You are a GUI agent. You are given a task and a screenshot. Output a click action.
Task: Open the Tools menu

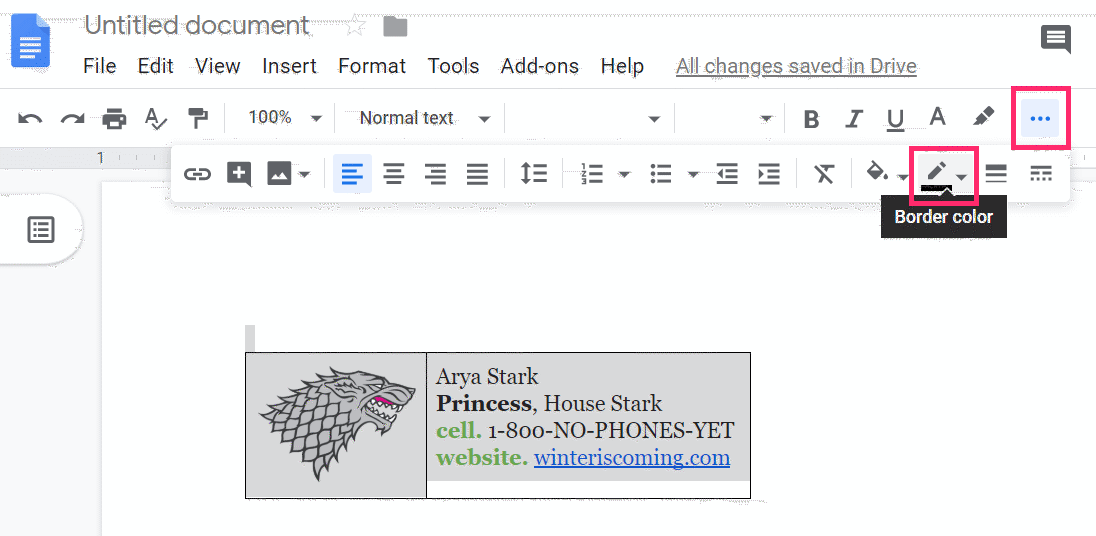click(453, 66)
